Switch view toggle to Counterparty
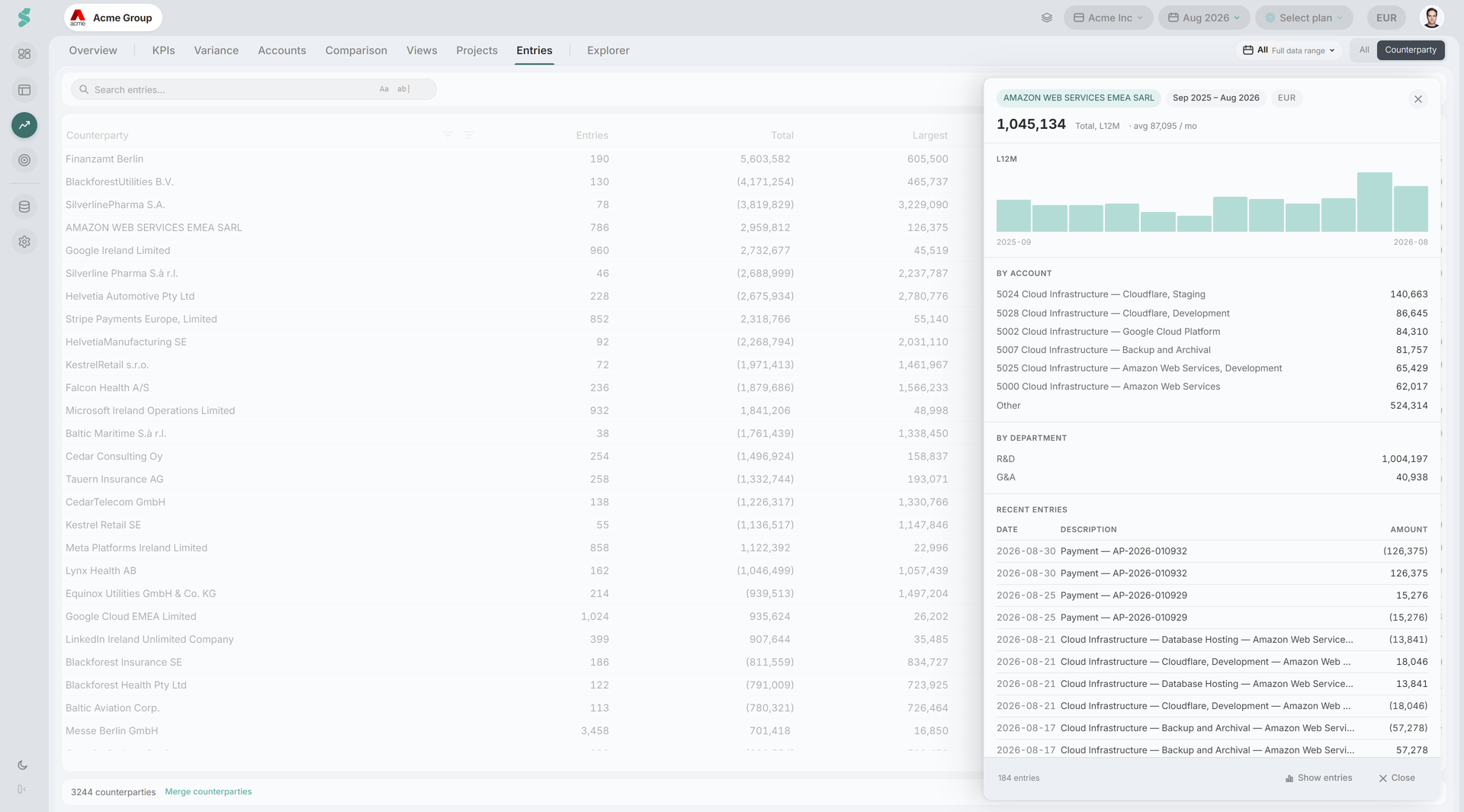The height and width of the screenshot is (812, 1464). click(x=1411, y=50)
